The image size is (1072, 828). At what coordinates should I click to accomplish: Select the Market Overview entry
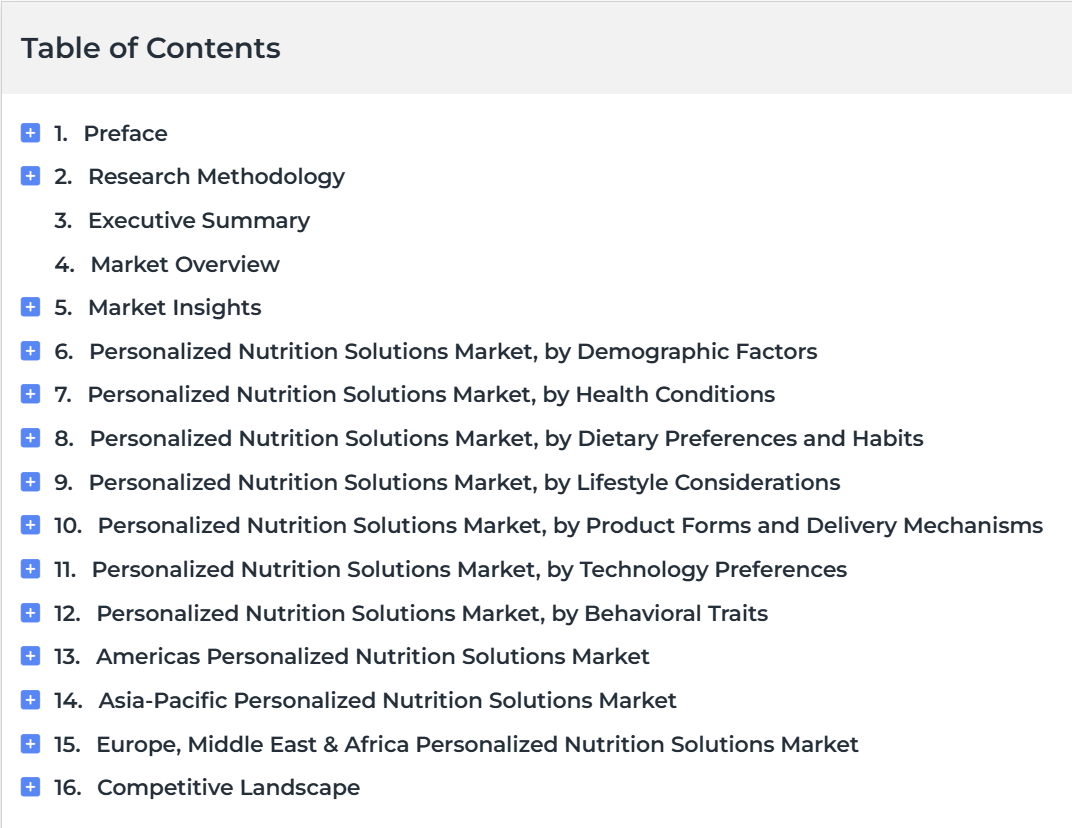[167, 264]
